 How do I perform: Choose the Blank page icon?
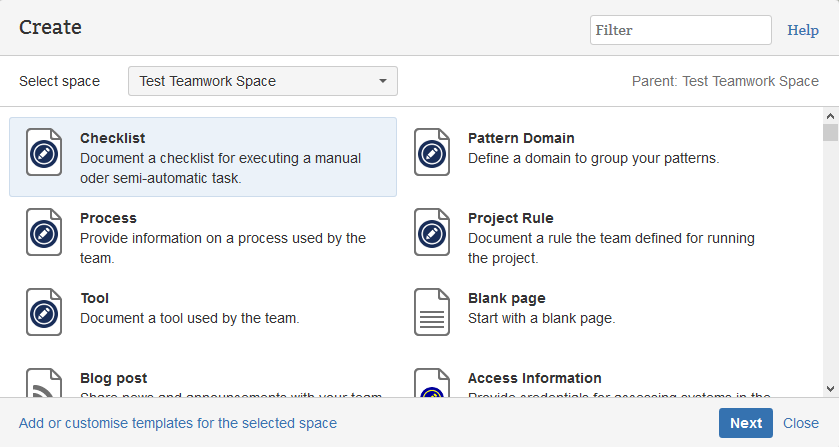tap(431, 313)
